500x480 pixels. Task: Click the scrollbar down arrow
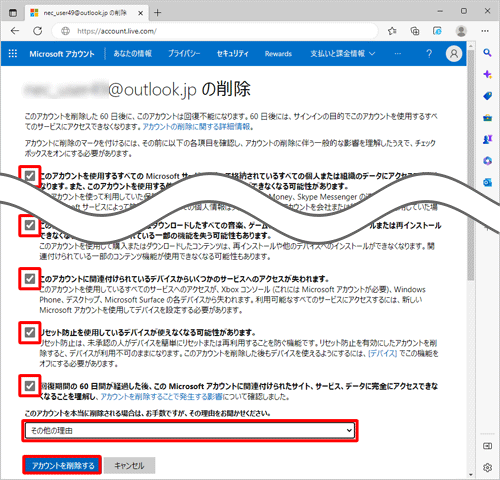point(470,474)
